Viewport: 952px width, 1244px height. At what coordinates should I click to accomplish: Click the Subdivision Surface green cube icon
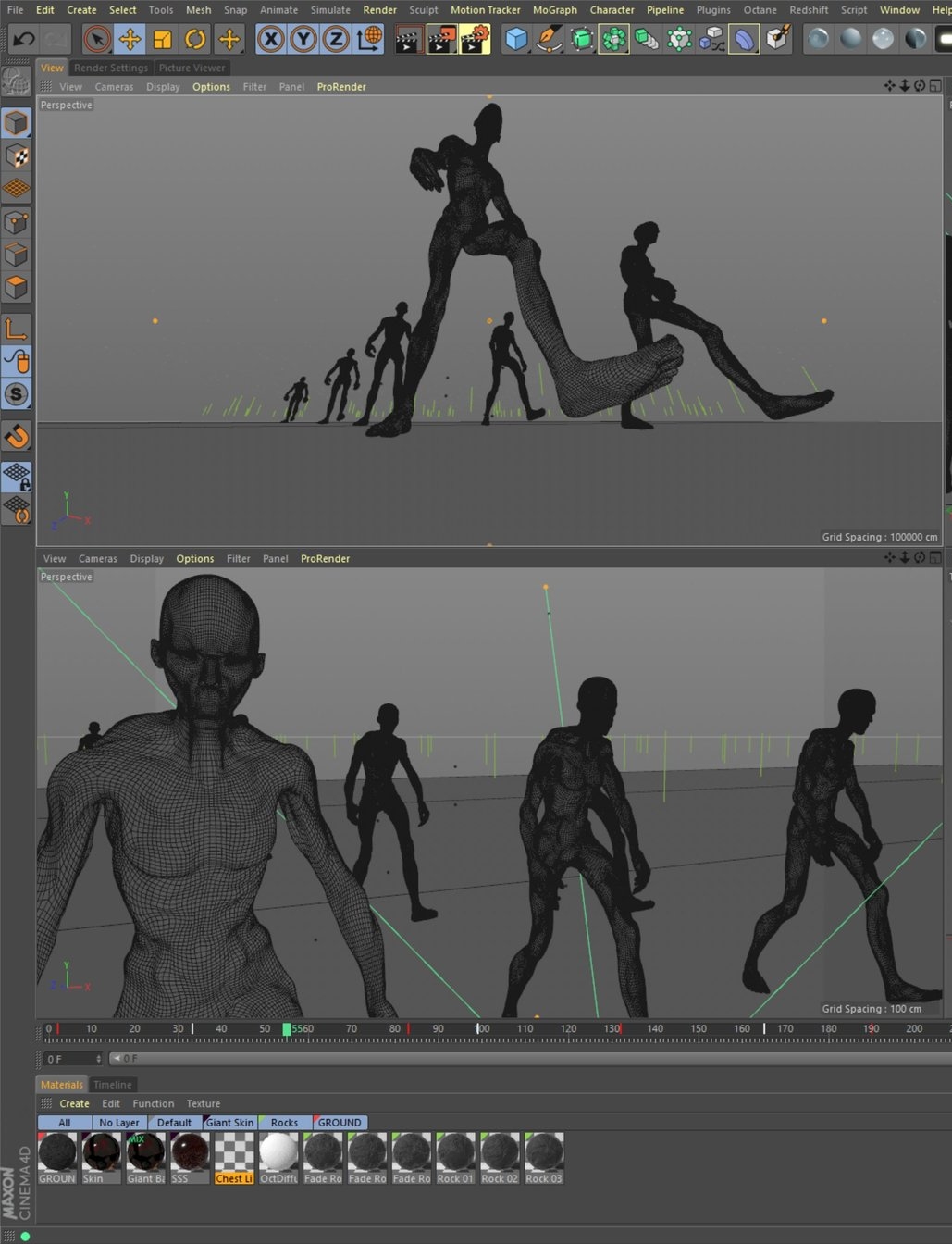(x=582, y=39)
